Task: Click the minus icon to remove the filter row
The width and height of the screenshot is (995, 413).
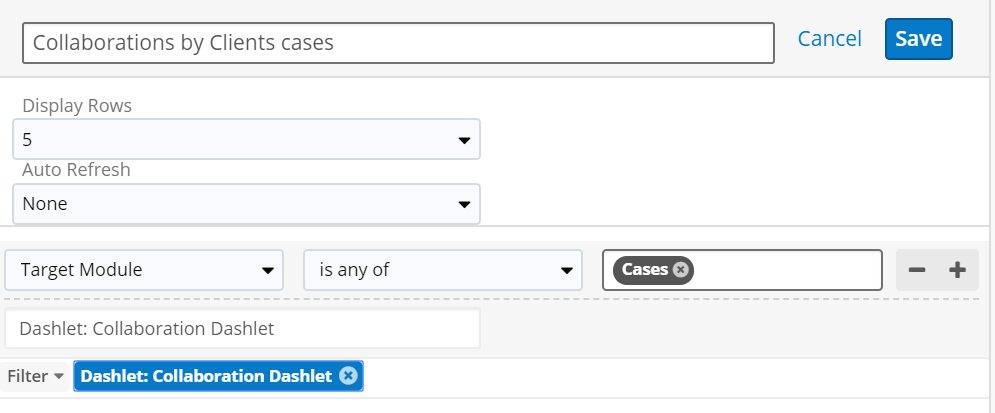Action: pos(917,270)
